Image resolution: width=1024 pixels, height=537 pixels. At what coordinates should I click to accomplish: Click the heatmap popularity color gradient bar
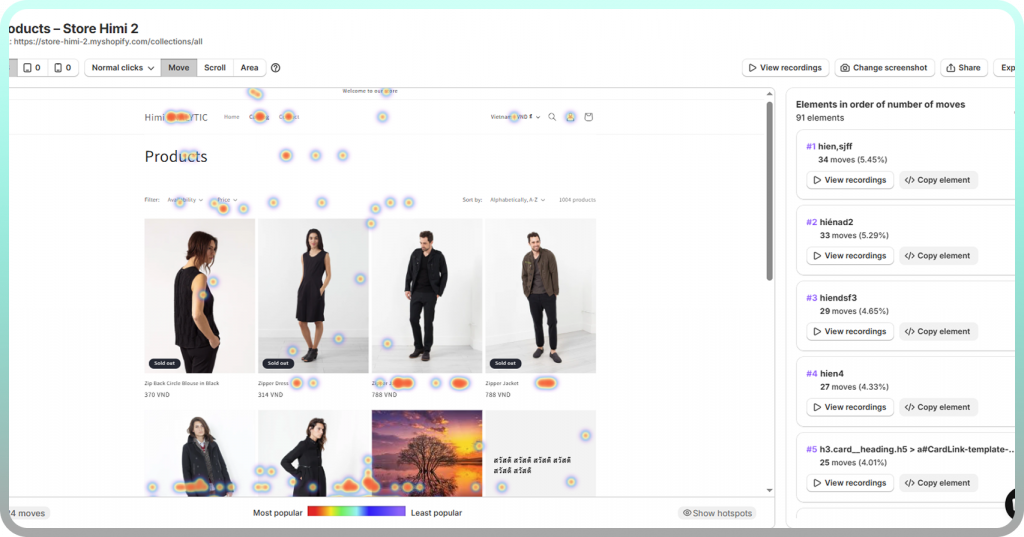(x=356, y=512)
